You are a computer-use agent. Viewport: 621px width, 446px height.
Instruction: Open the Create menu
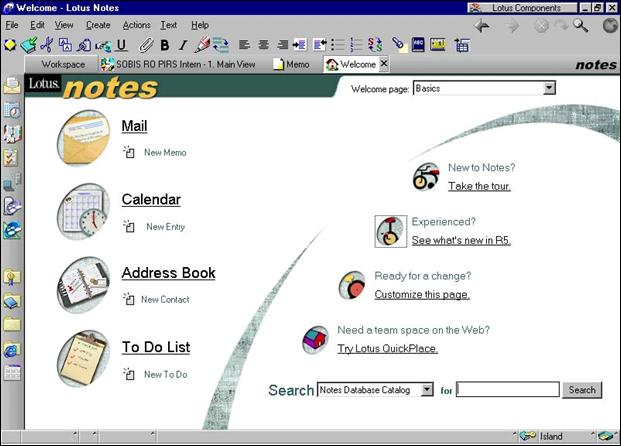coord(98,25)
